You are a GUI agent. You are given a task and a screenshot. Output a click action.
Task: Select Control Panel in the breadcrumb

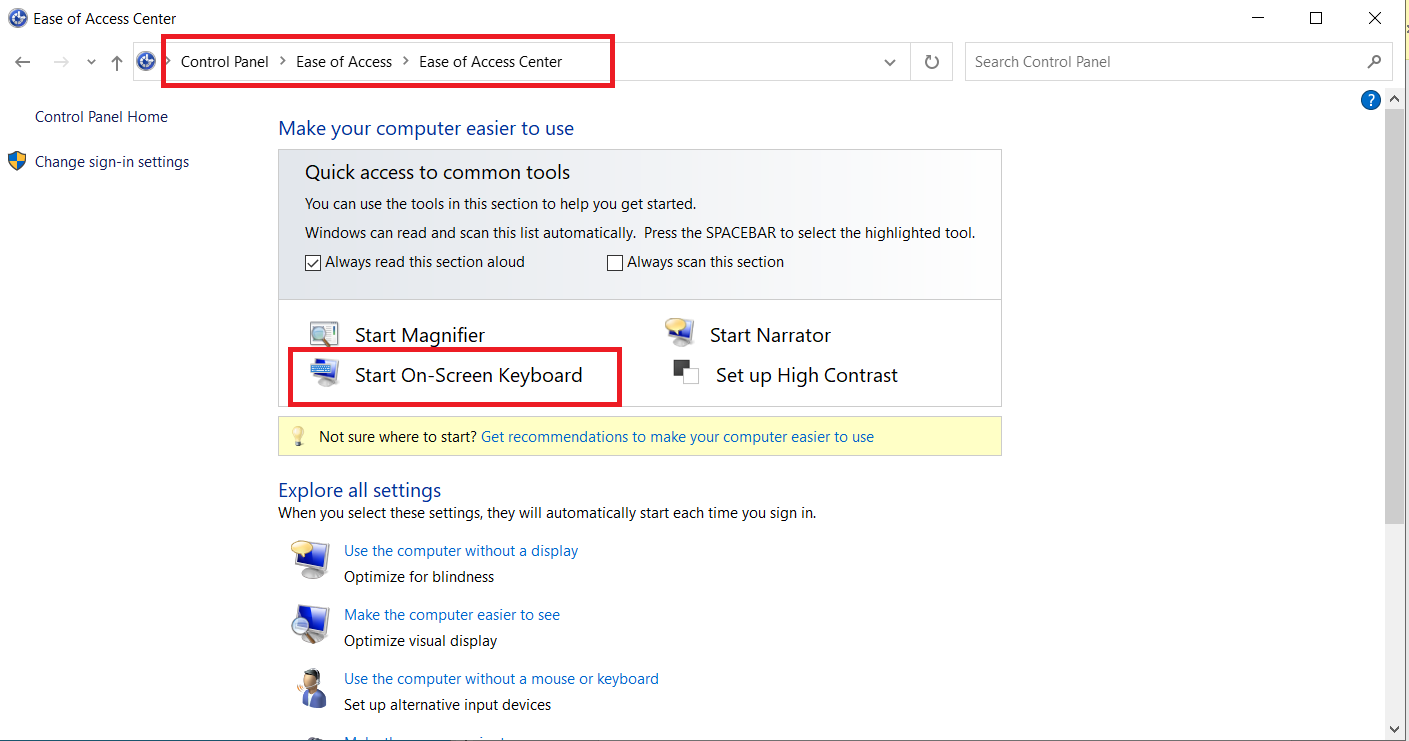tap(225, 61)
